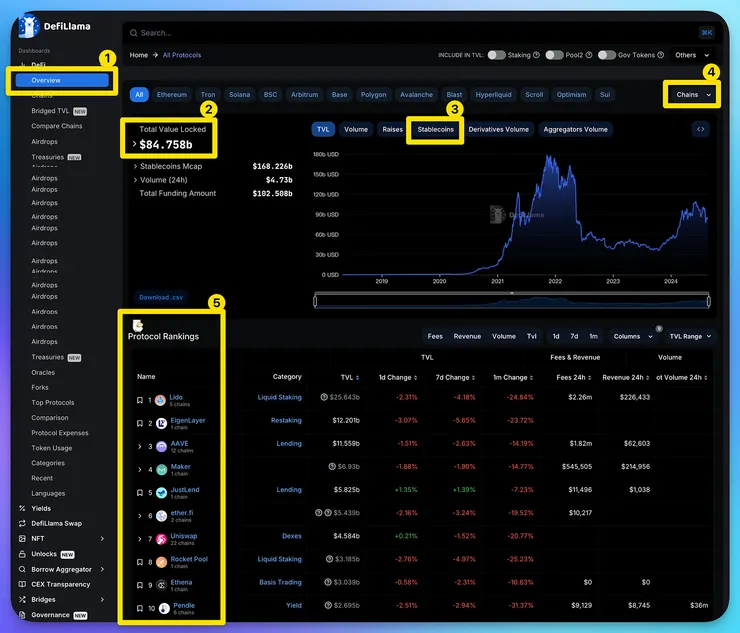Screen dimensions: 740x633
Task: Click the 7d change filter button
Action: coord(574,337)
